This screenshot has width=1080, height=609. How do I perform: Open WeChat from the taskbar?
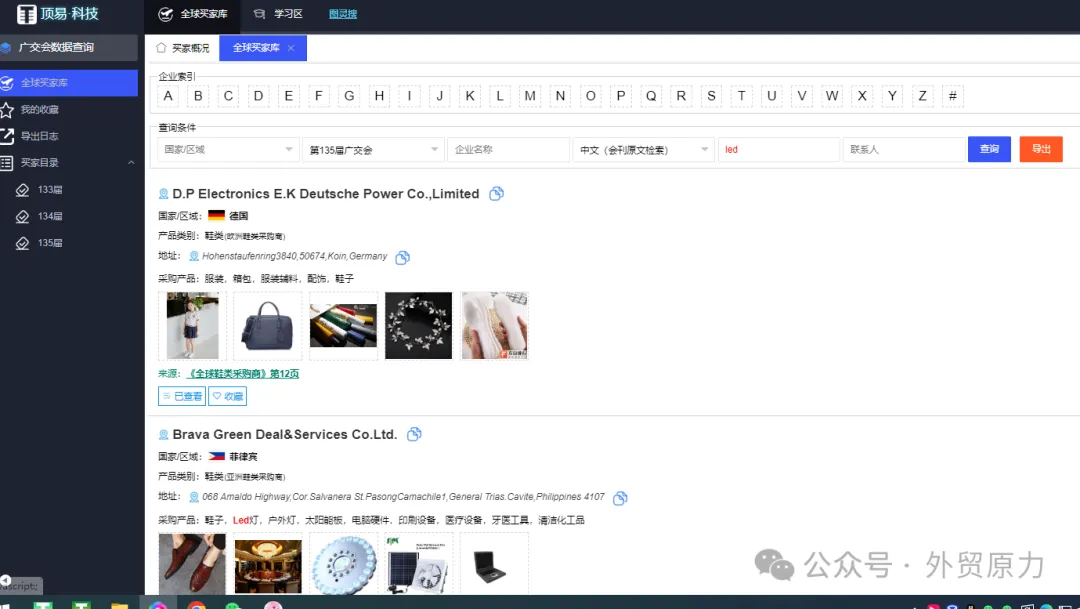click(x=234, y=606)
